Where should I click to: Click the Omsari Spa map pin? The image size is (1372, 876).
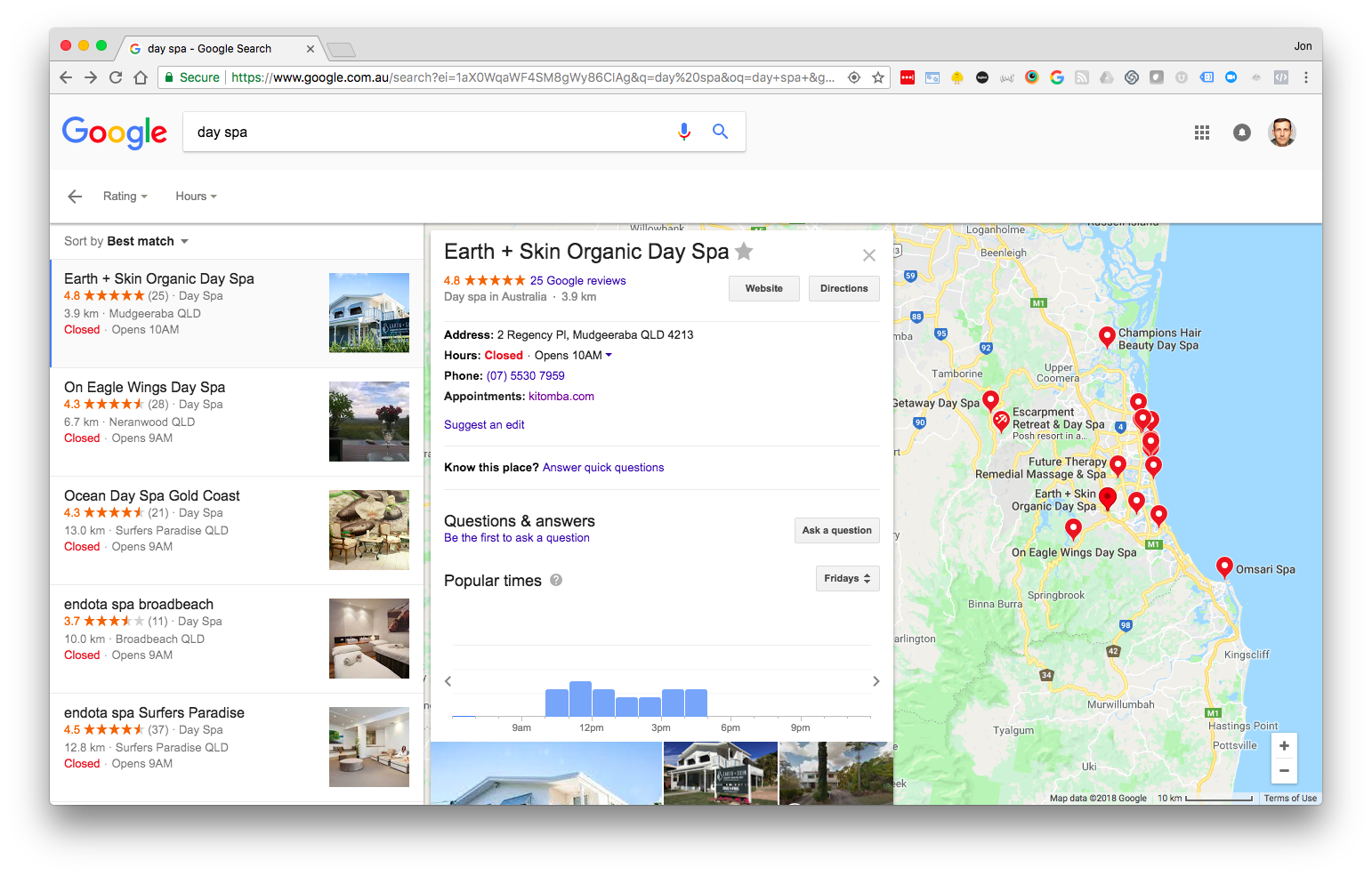click(x=1224, y=567)
